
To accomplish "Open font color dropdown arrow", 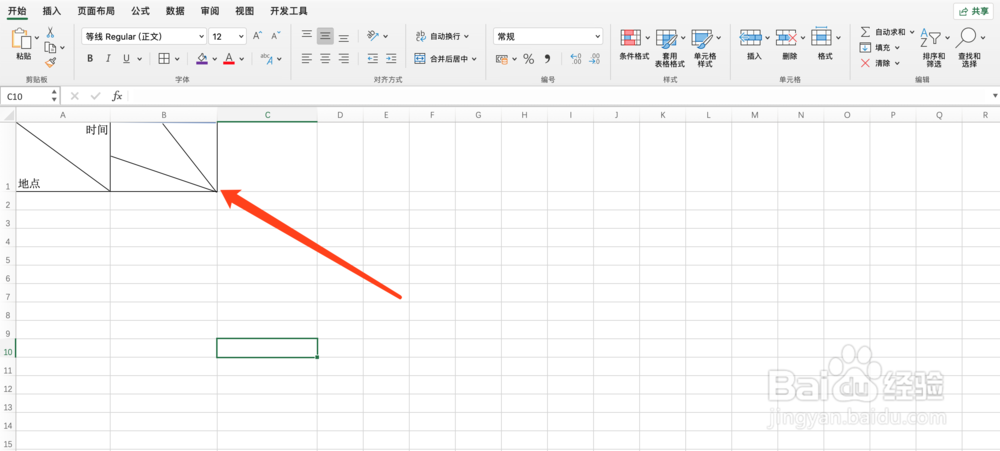I will tap(242, 59).
